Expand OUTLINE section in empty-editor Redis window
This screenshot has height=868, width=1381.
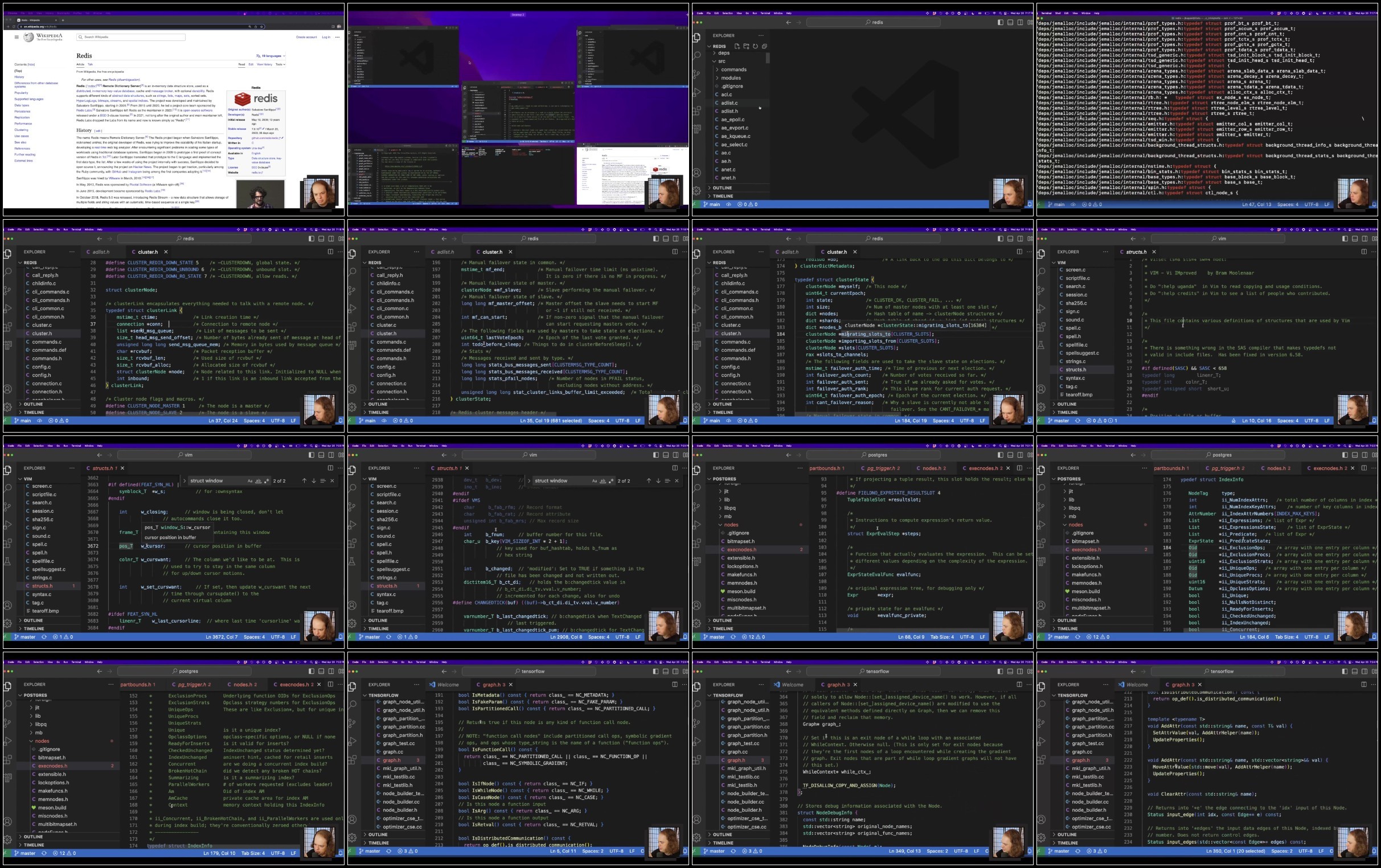(722, 187)
